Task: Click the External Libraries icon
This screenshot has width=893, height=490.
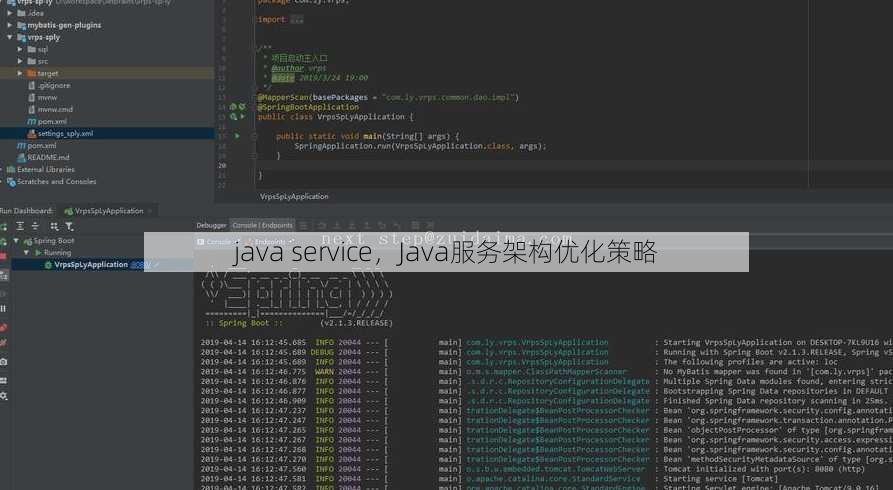Action: pos(11,169)
